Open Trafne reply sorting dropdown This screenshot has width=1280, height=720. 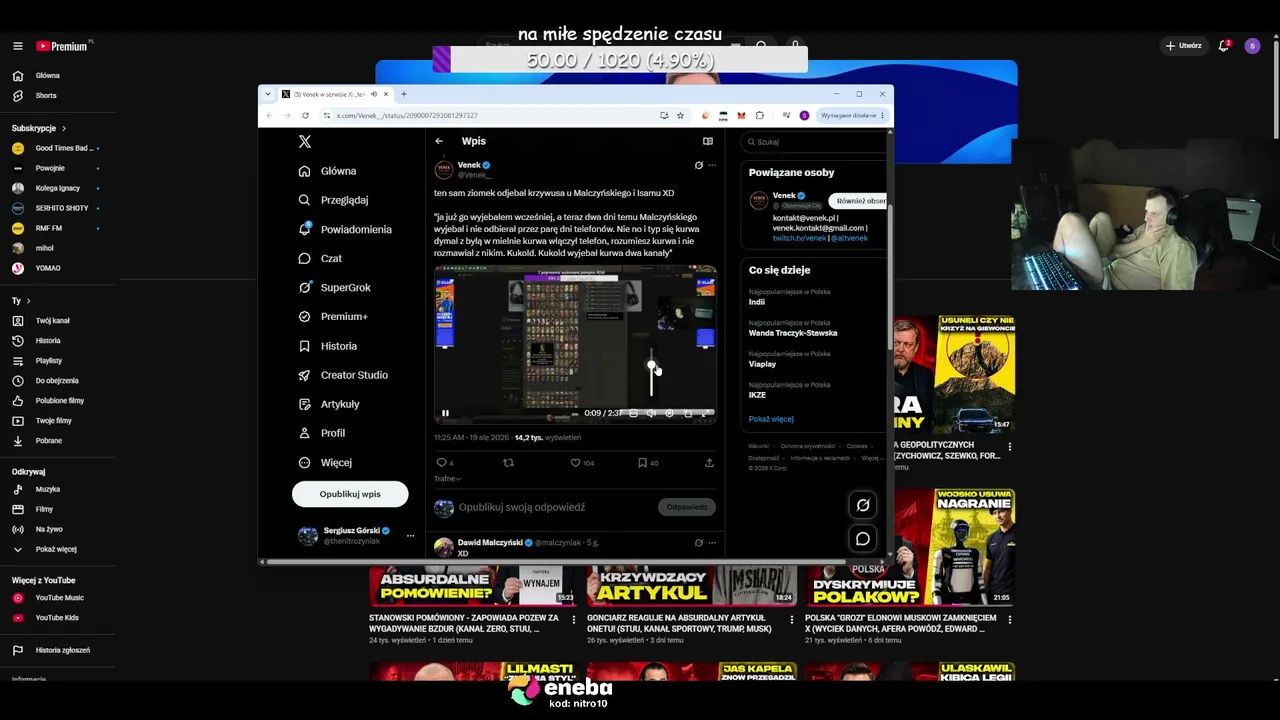click(447, 479)
